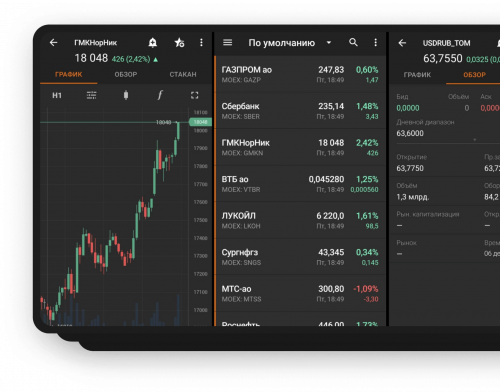Open chart settings sliders icon
The width and height of the screenshot is (500, 392).
(91, 95)
